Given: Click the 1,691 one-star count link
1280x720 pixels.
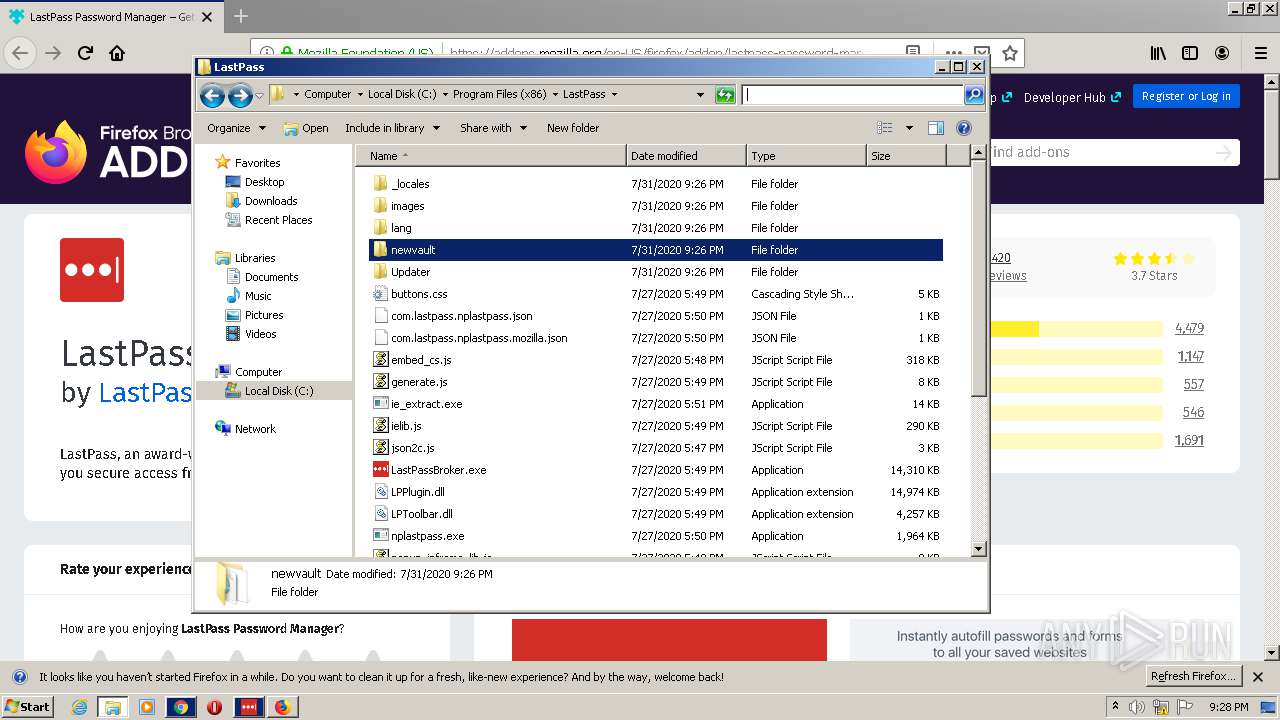Looking at the screenshot, I should (1189, 440).
